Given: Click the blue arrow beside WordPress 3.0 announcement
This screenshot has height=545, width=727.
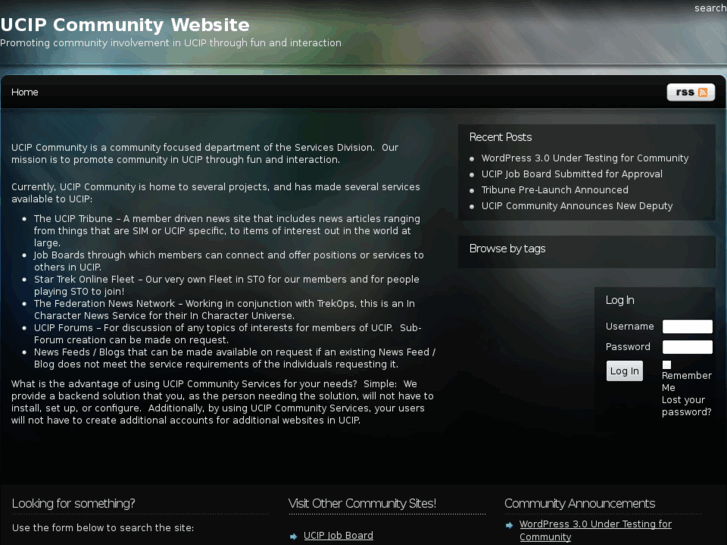Looking at the screenshot, I should 509,525.
